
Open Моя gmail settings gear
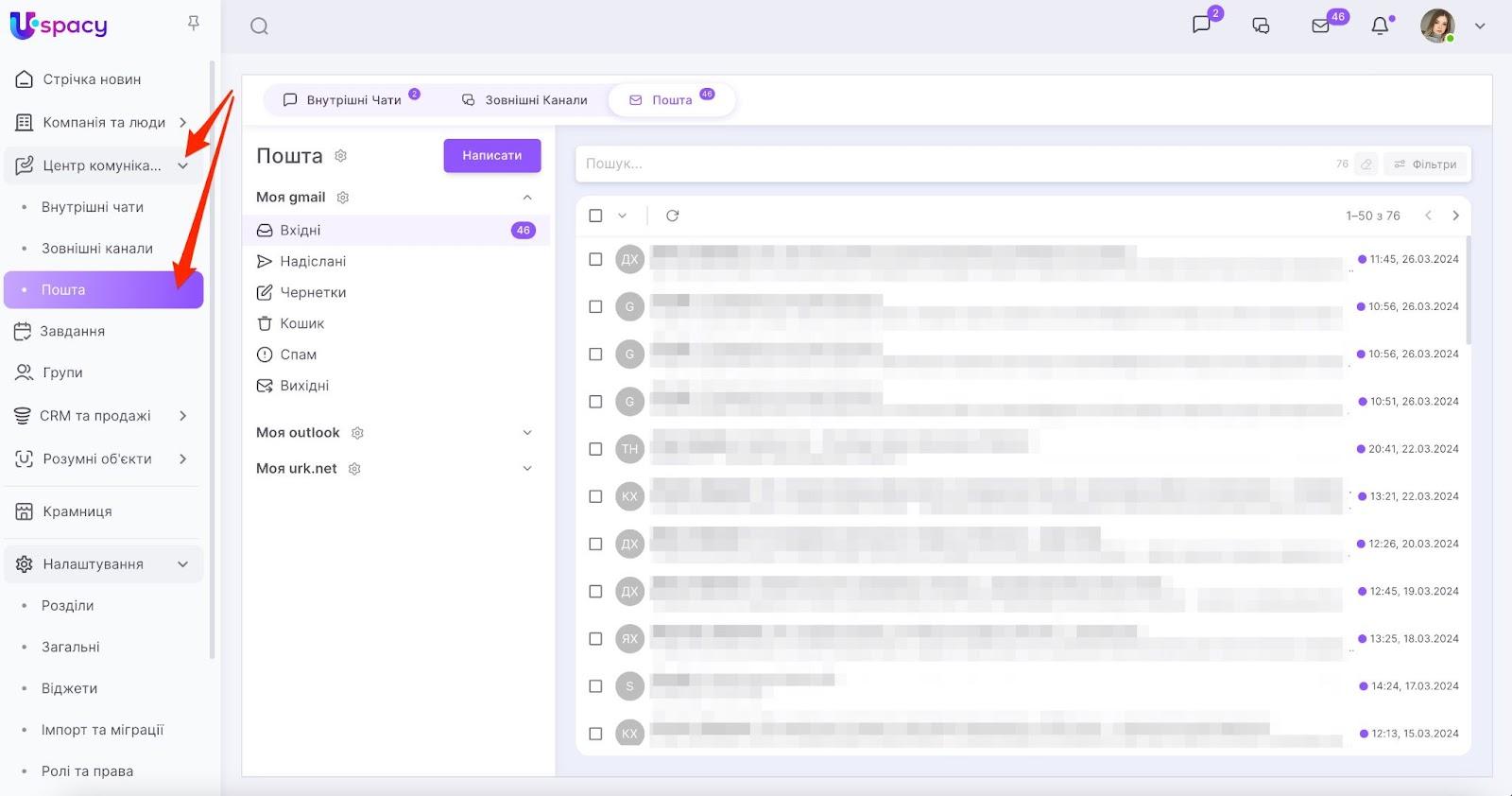(343, 198)
